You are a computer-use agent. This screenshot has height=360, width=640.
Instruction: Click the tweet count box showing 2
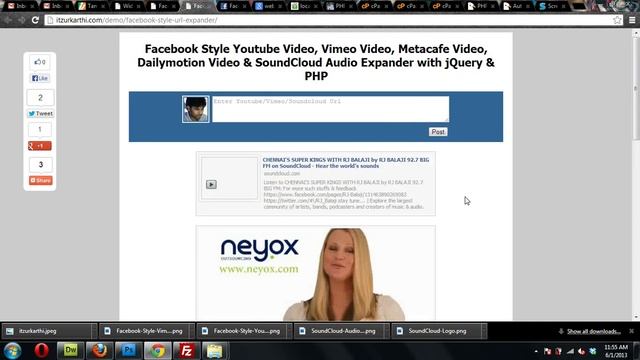tap(40, 98)
